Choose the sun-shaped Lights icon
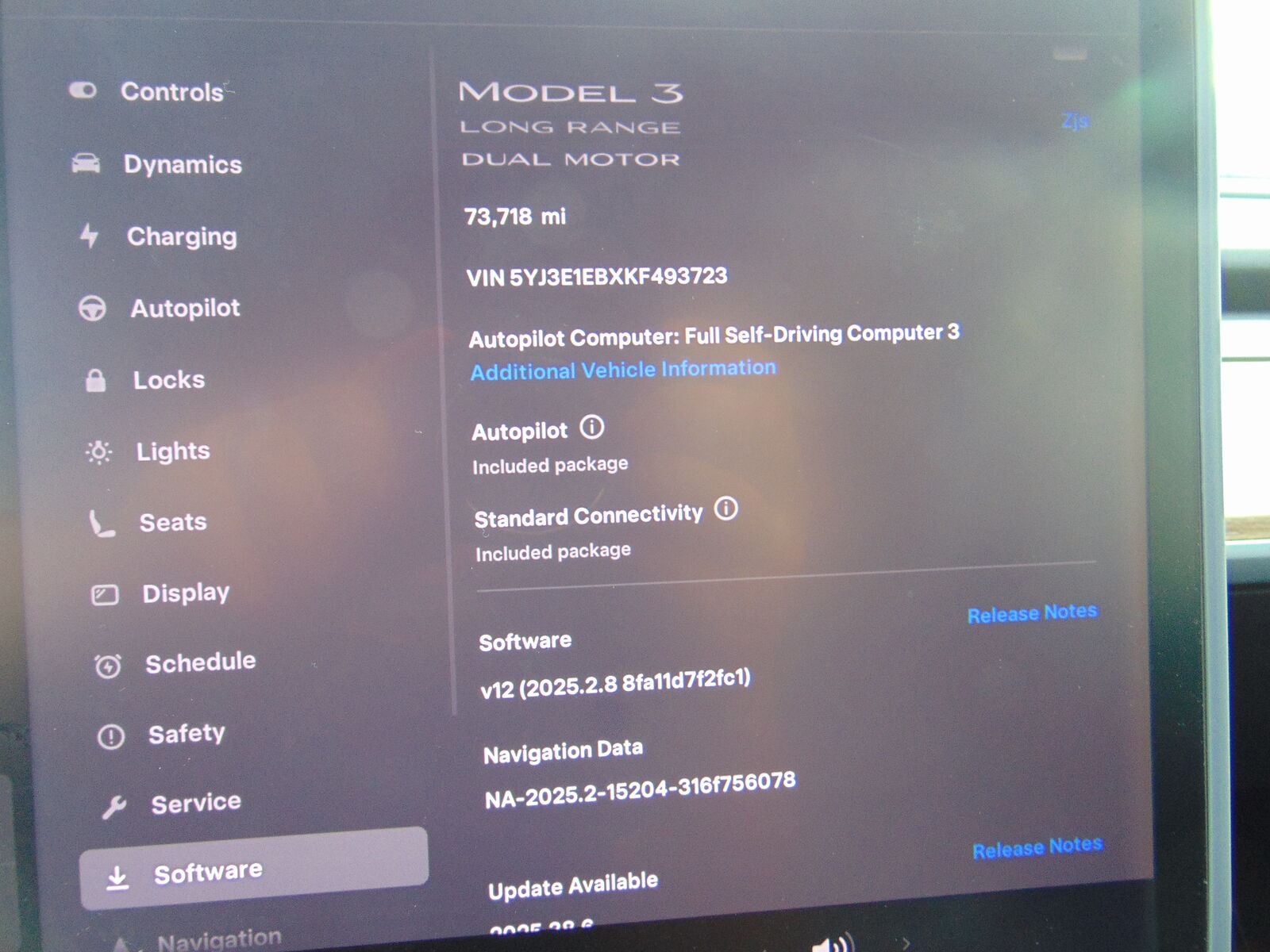 99,452
